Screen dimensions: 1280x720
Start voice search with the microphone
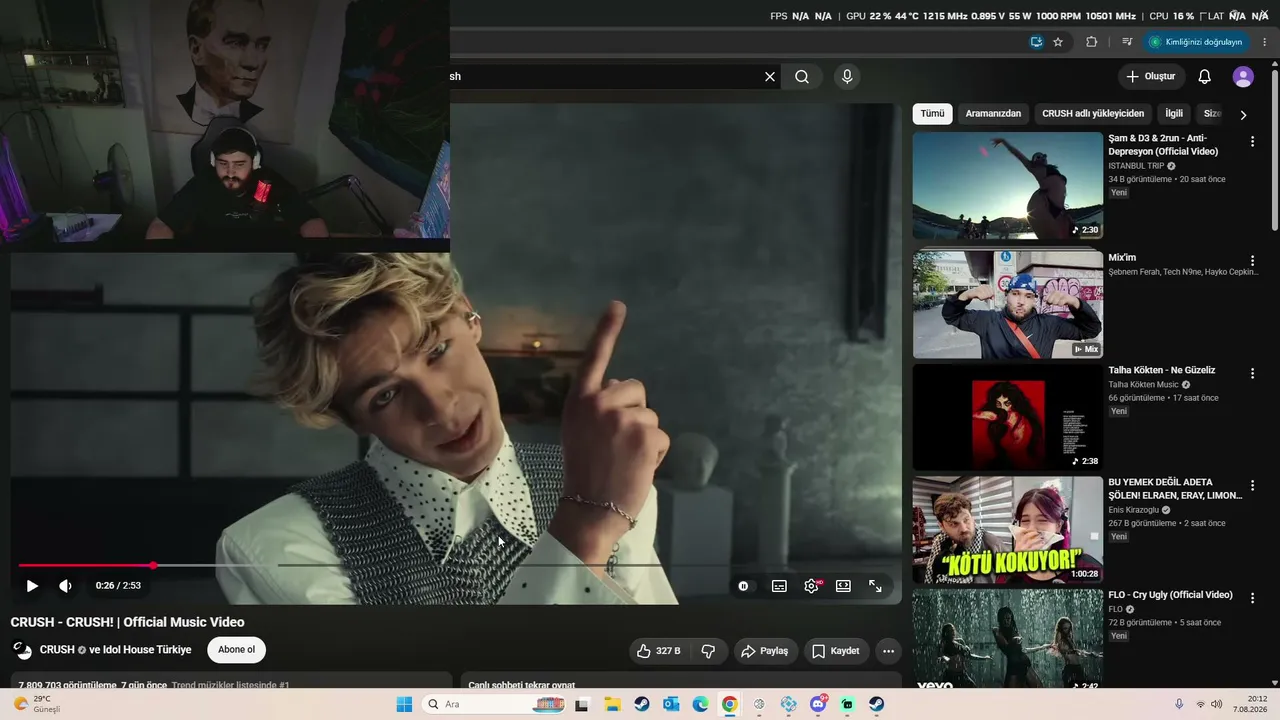click(847, 77)
